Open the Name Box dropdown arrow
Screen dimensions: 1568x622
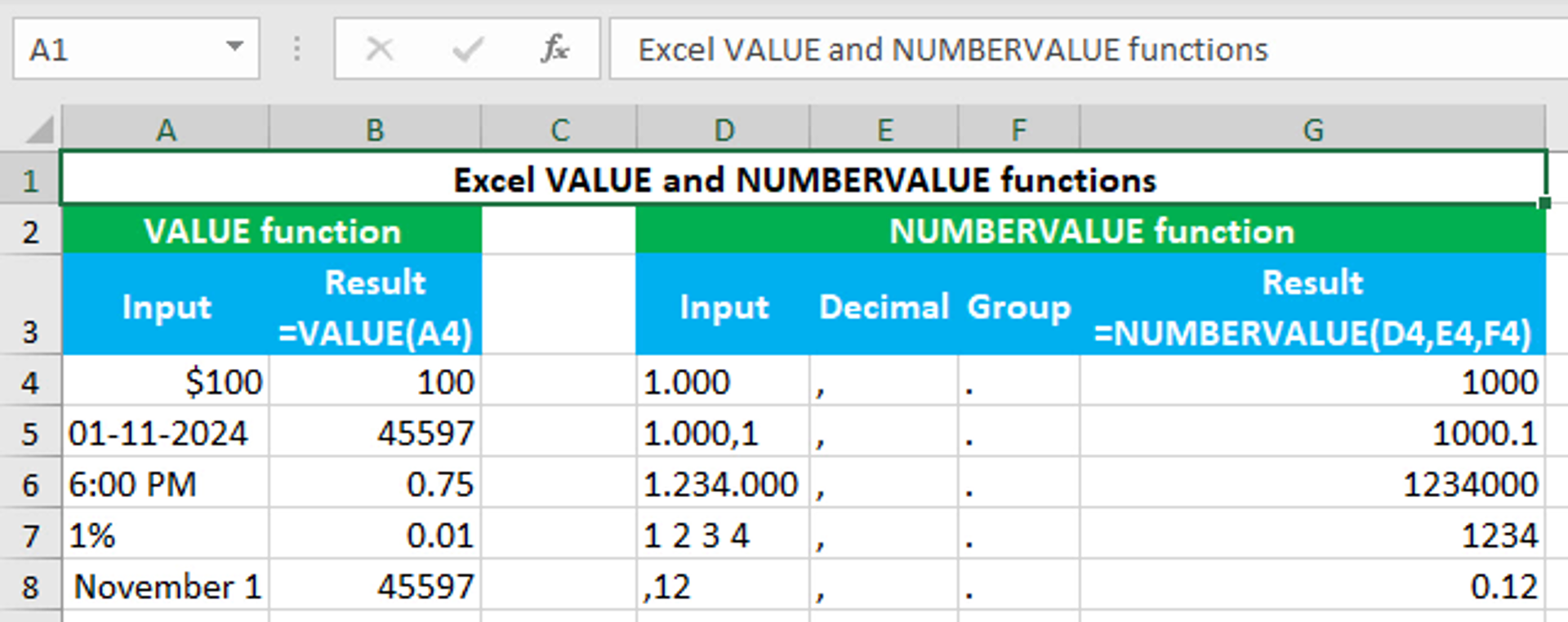pos(235,47)
